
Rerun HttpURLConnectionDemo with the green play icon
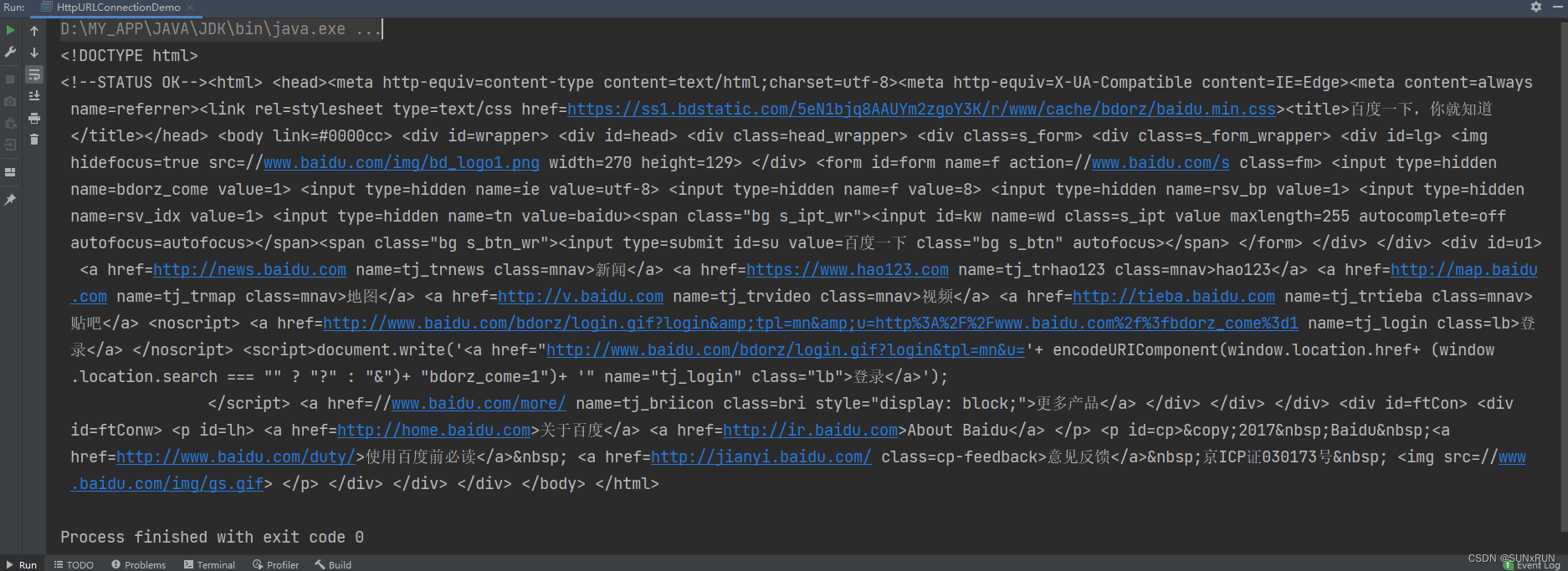tap(10, 30)
